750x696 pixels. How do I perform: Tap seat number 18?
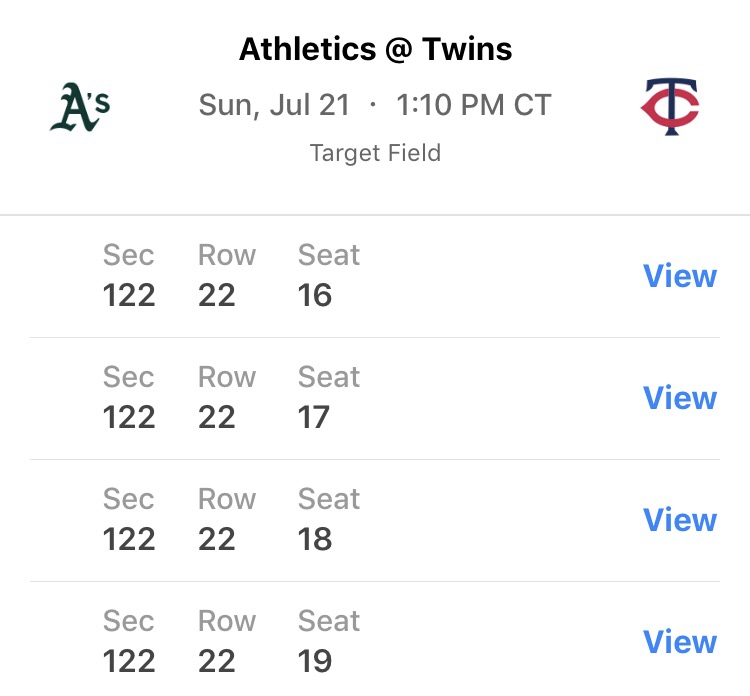pos(315,540)
